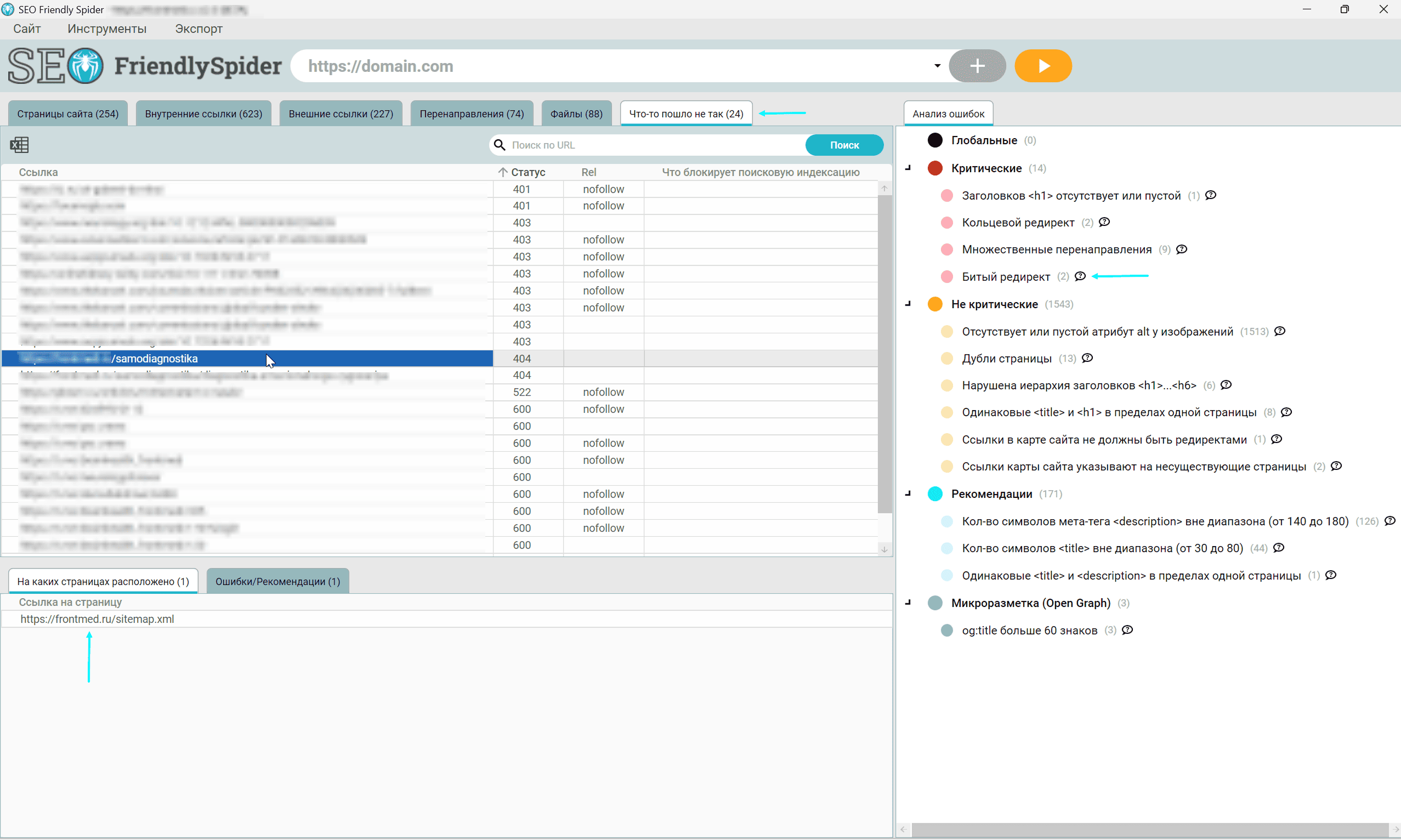
Task: Open the Экспорт menu
Action: pyautogui.click(x=198, y=29)
